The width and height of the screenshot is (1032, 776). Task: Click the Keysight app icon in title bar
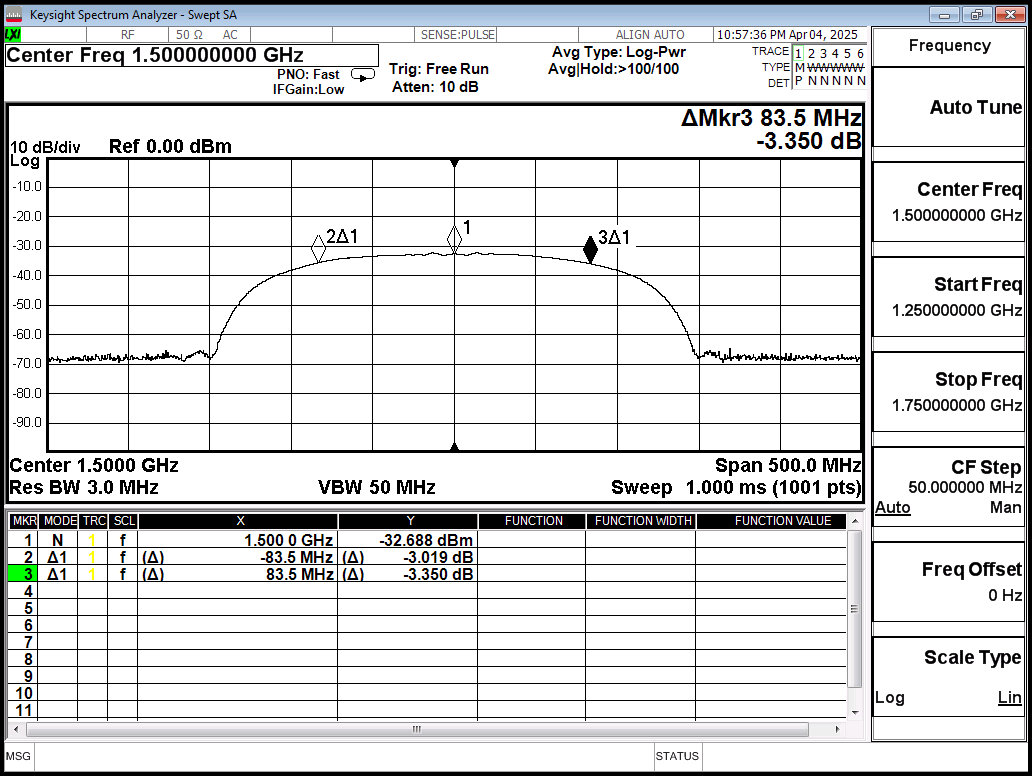pyautogui.click(x=14, y=15)
